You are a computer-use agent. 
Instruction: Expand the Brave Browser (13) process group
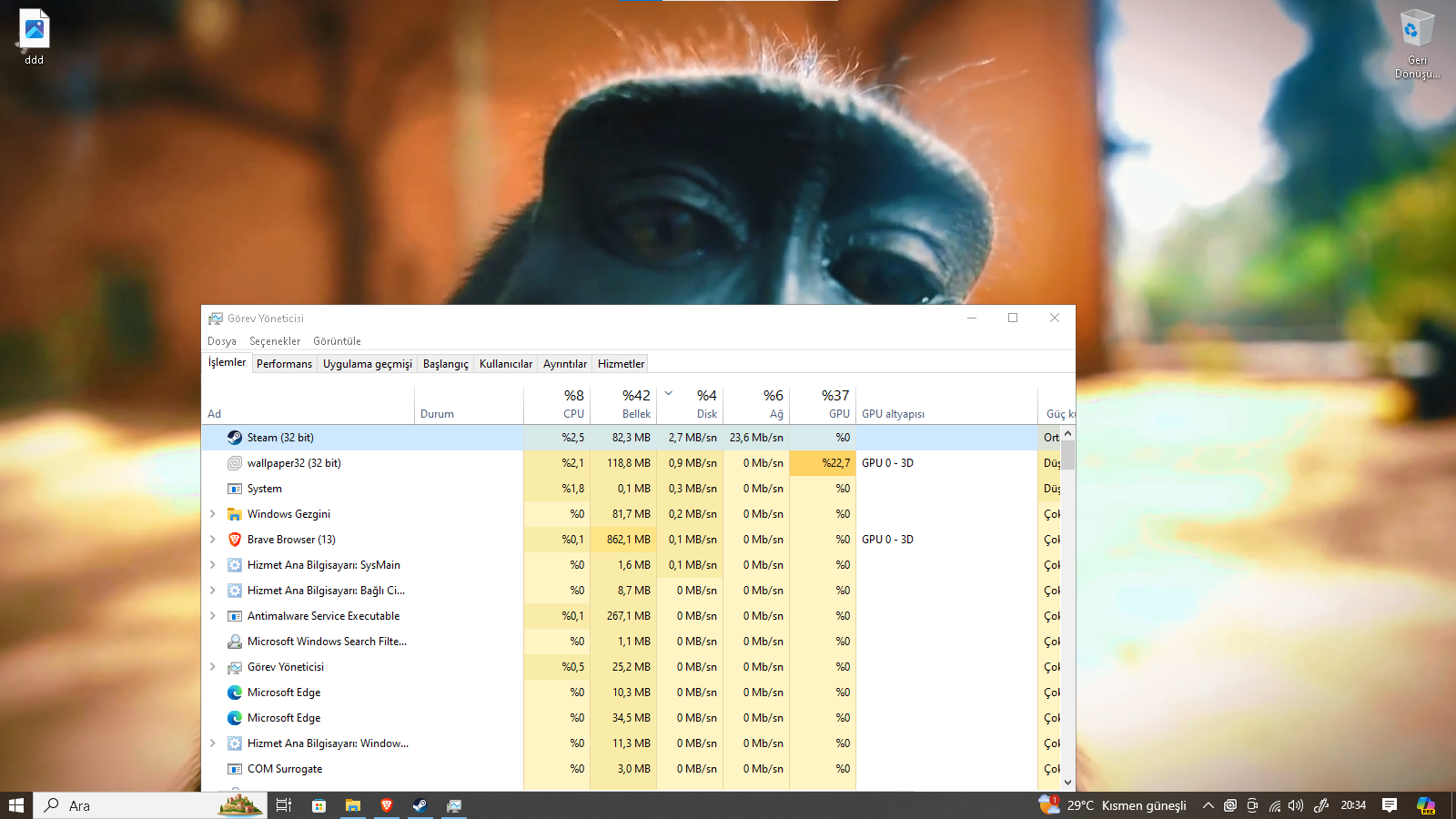pyautogui.click(x=213, y=540)
